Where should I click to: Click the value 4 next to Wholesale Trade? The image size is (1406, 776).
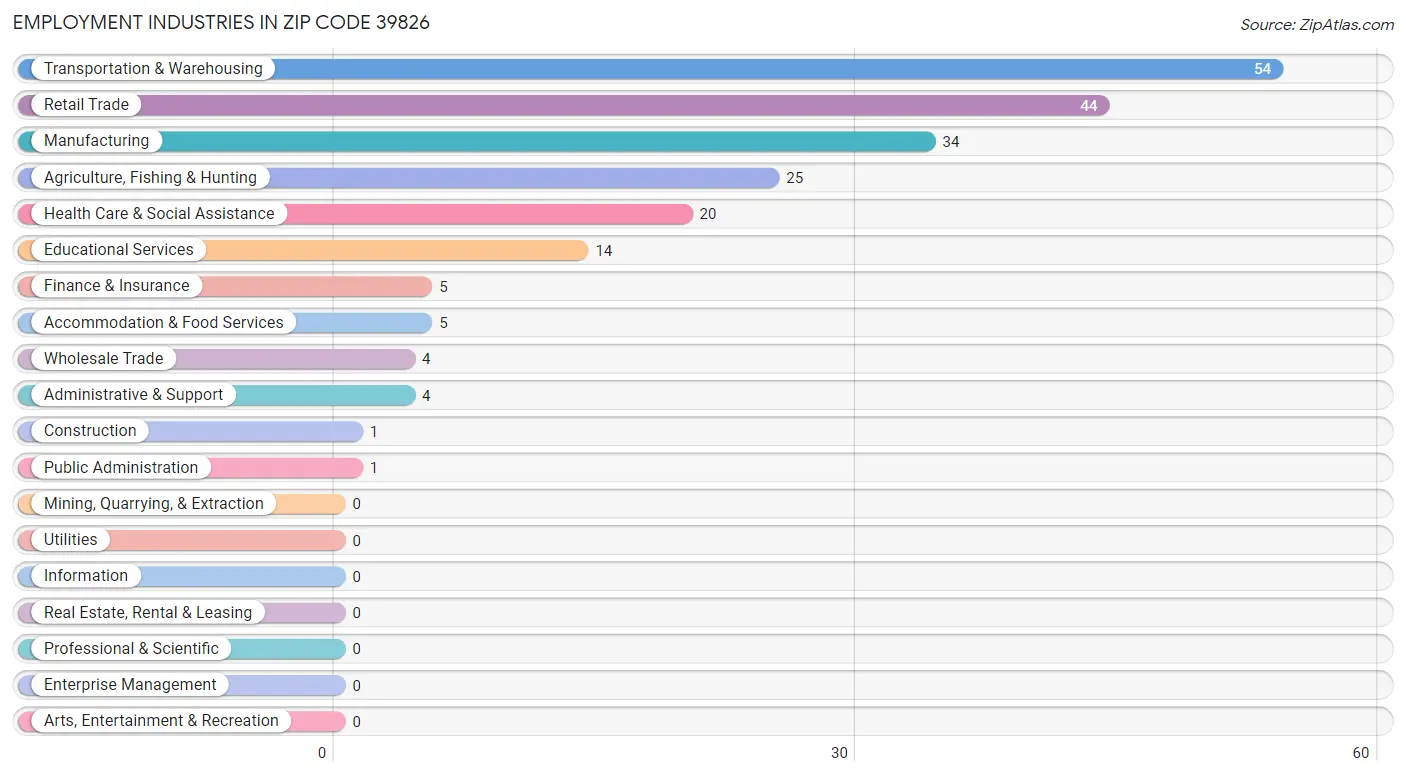point(426,359)
